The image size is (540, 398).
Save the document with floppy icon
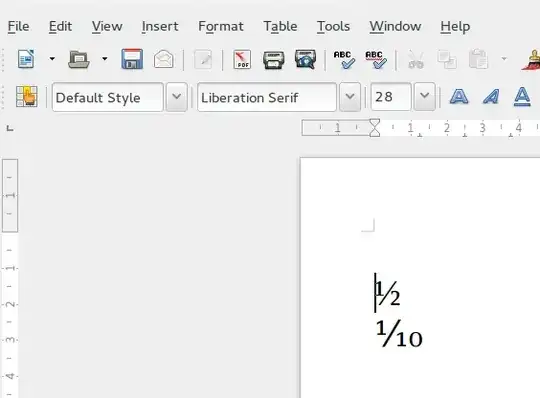click(132, 59)
